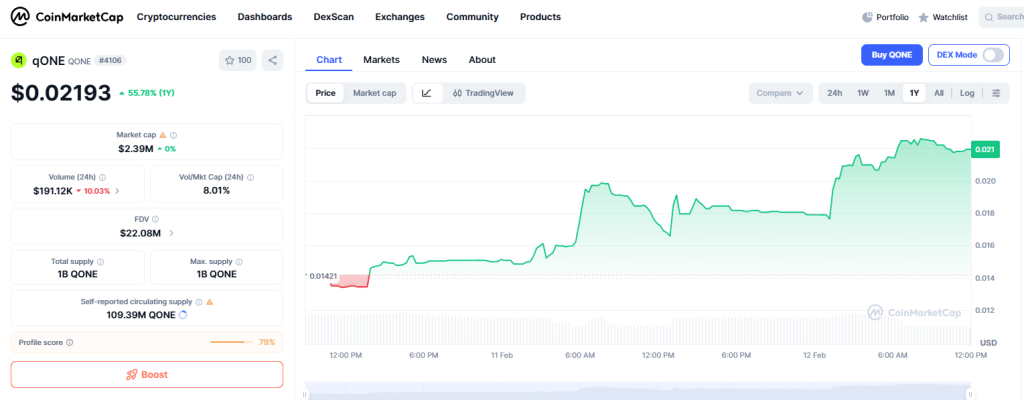Toggle DEX Mode switch on
Screen dimensions: 1024x400
click(993, 55)
